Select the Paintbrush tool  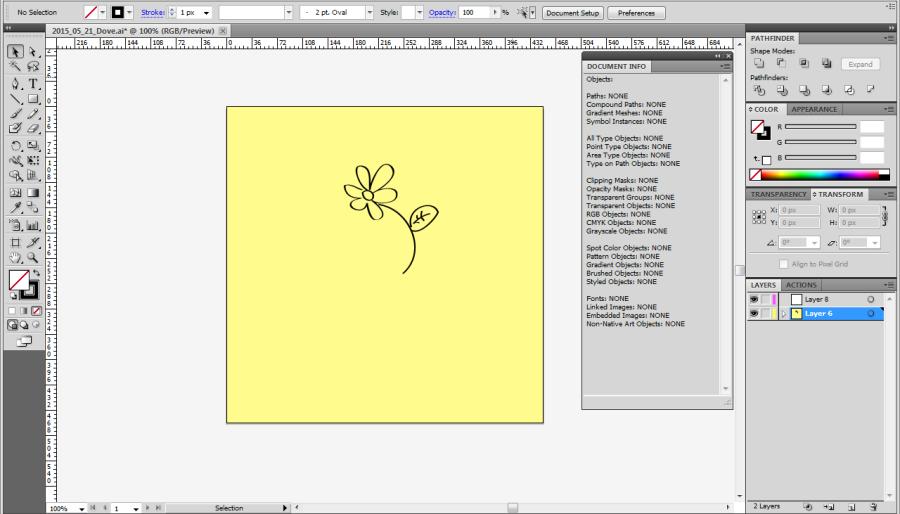click(15, 114)
